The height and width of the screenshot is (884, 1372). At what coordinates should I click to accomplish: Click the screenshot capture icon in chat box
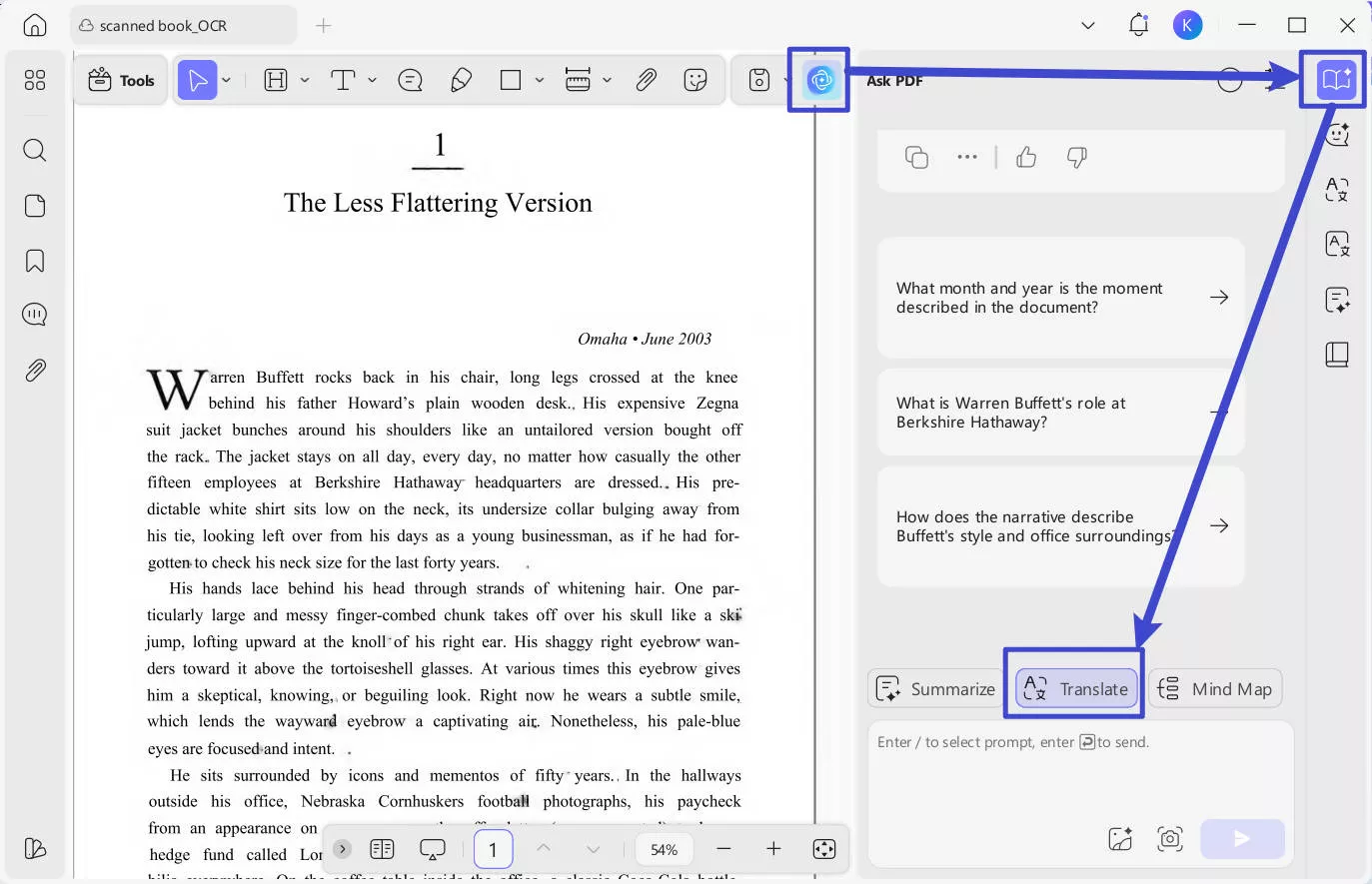(1170, 838)
